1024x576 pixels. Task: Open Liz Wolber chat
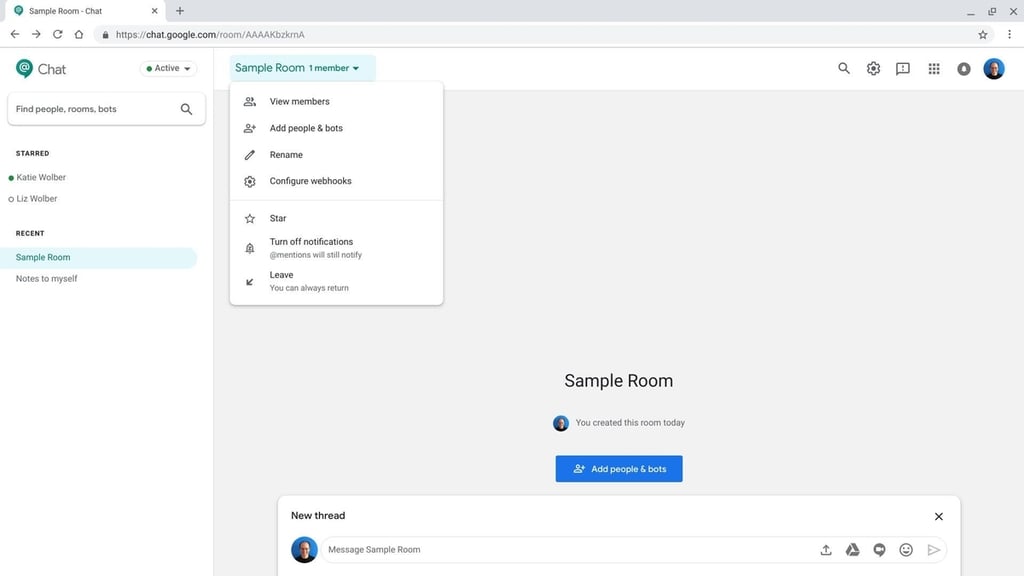tap(37, 199)
